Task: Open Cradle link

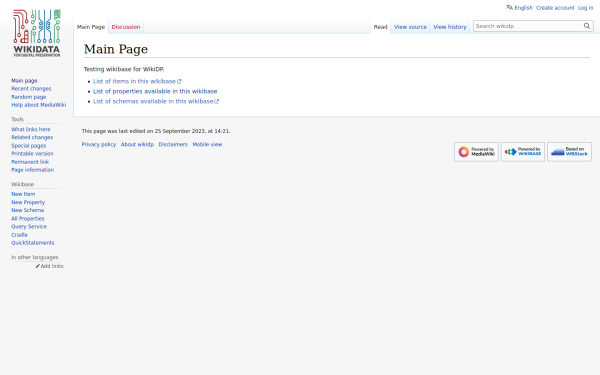Action: coord(19,235)
